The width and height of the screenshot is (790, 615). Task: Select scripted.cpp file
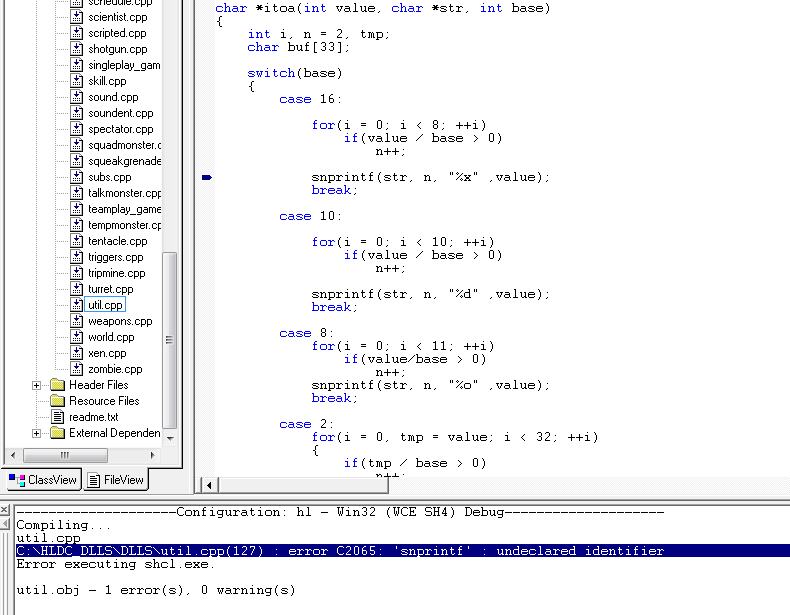pyautogui.click(x=117, y=33)
